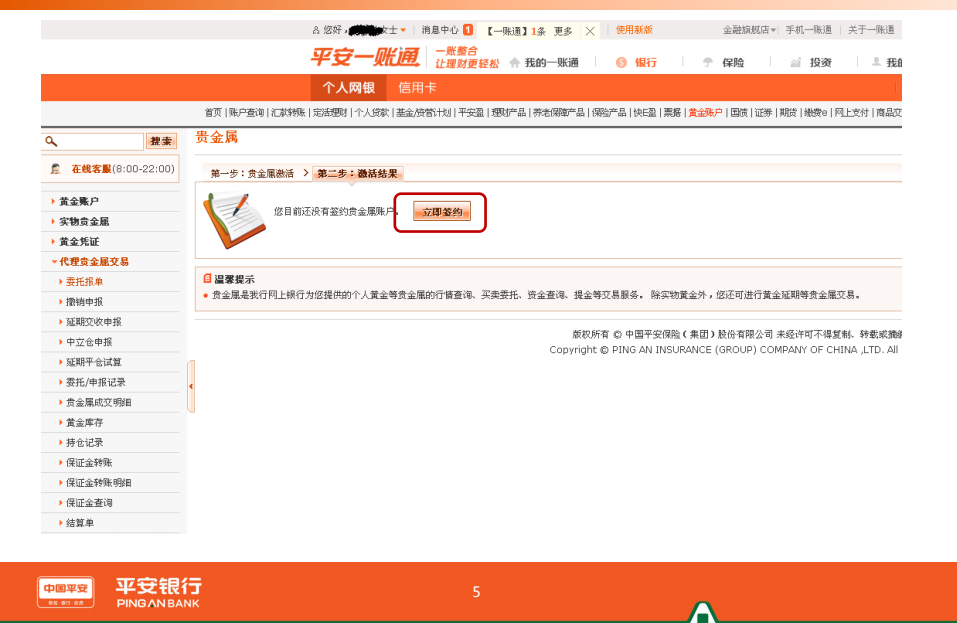Expand 实物贵金属 in the sidebar
The width and height of the screenshot is (957, 623).
coord(84,221)
